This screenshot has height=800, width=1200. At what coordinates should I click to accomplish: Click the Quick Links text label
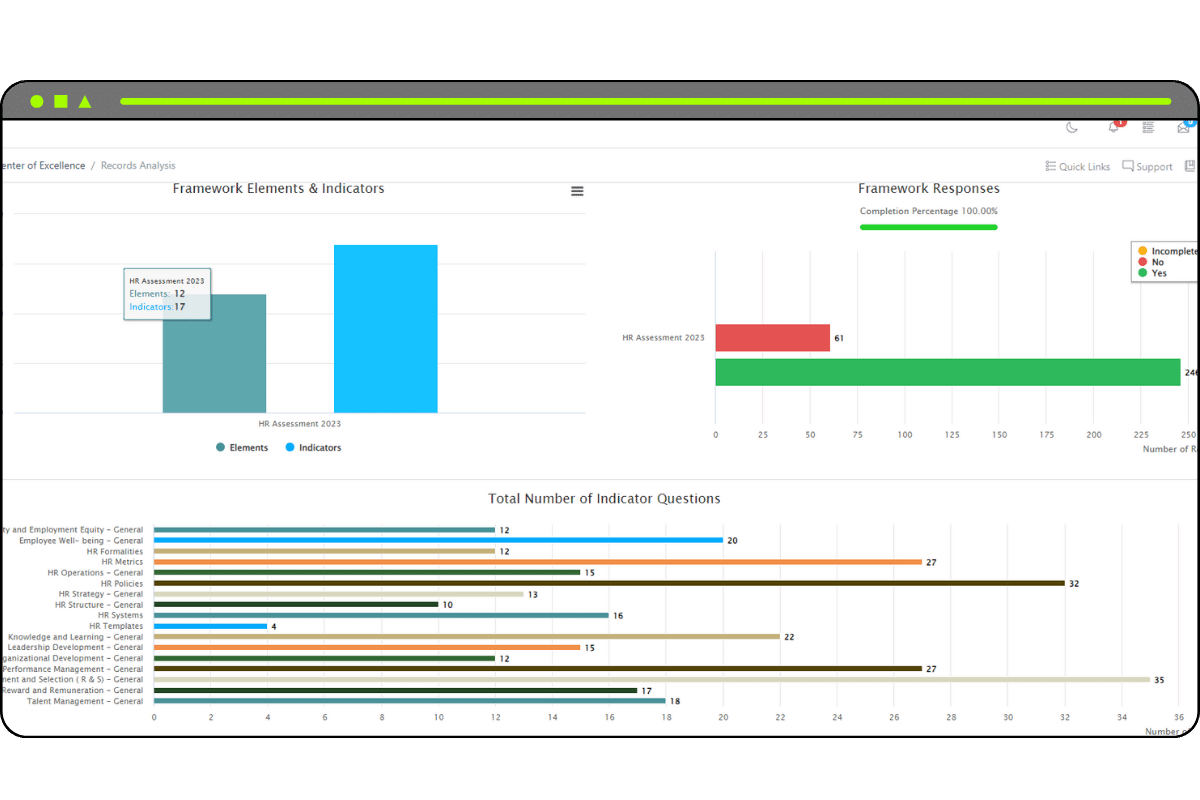click(1084, 166)
